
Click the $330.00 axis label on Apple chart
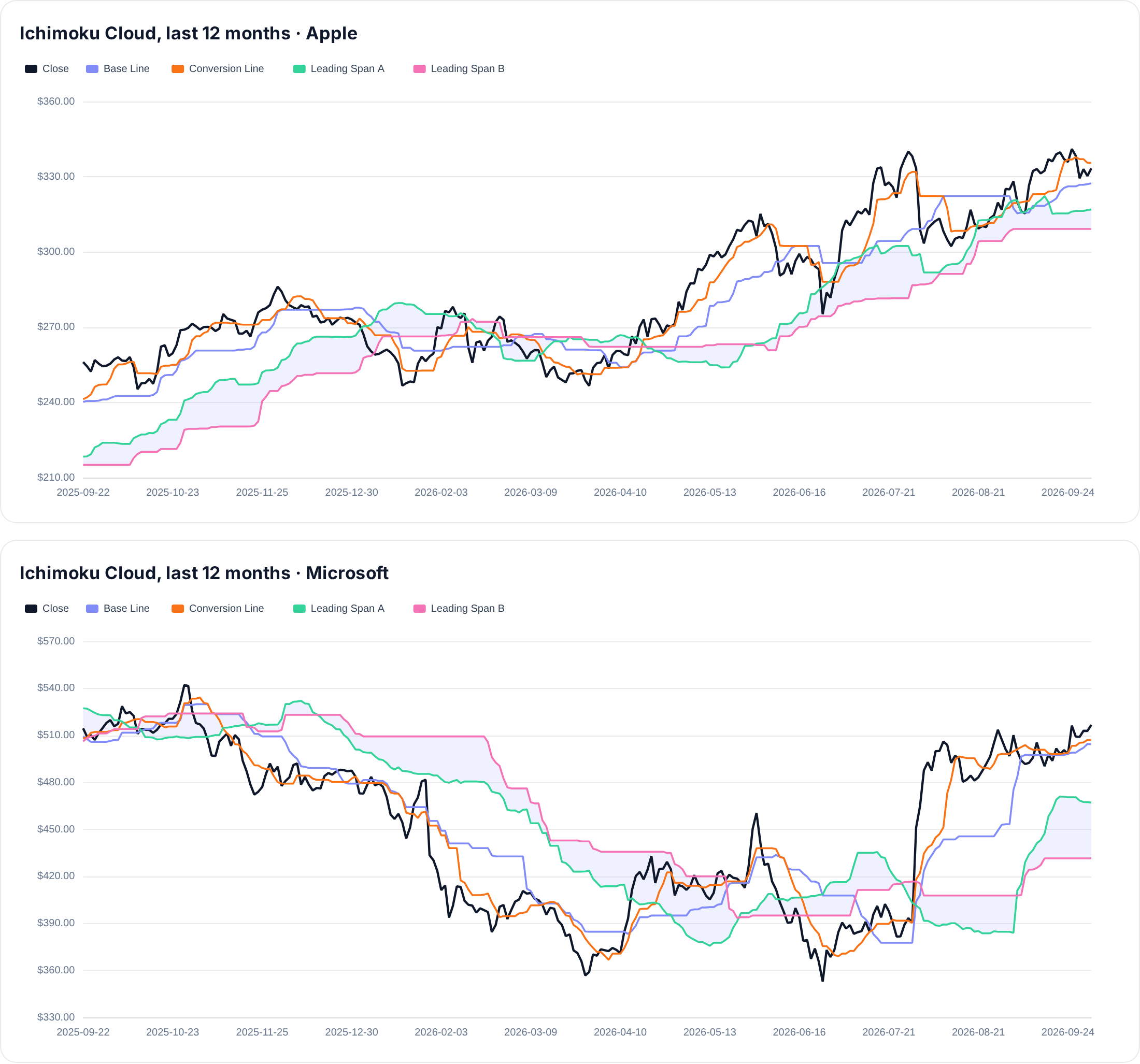[56, 177]
